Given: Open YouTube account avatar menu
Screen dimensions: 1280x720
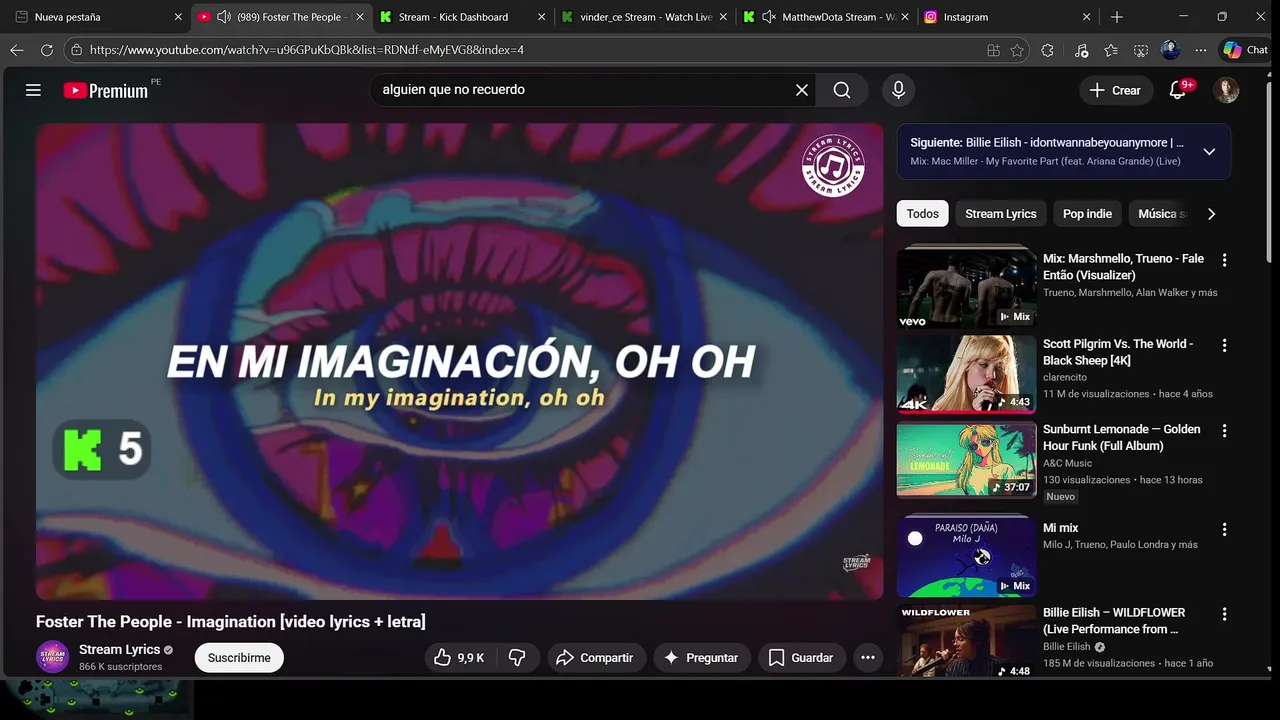Looking at the screenshot, I should pos(1226,90).
